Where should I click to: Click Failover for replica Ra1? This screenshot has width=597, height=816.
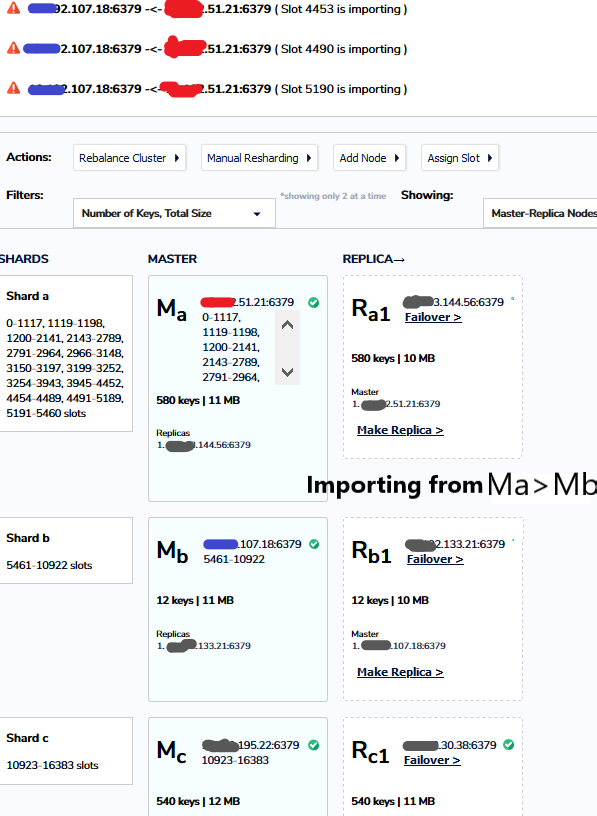433,316
